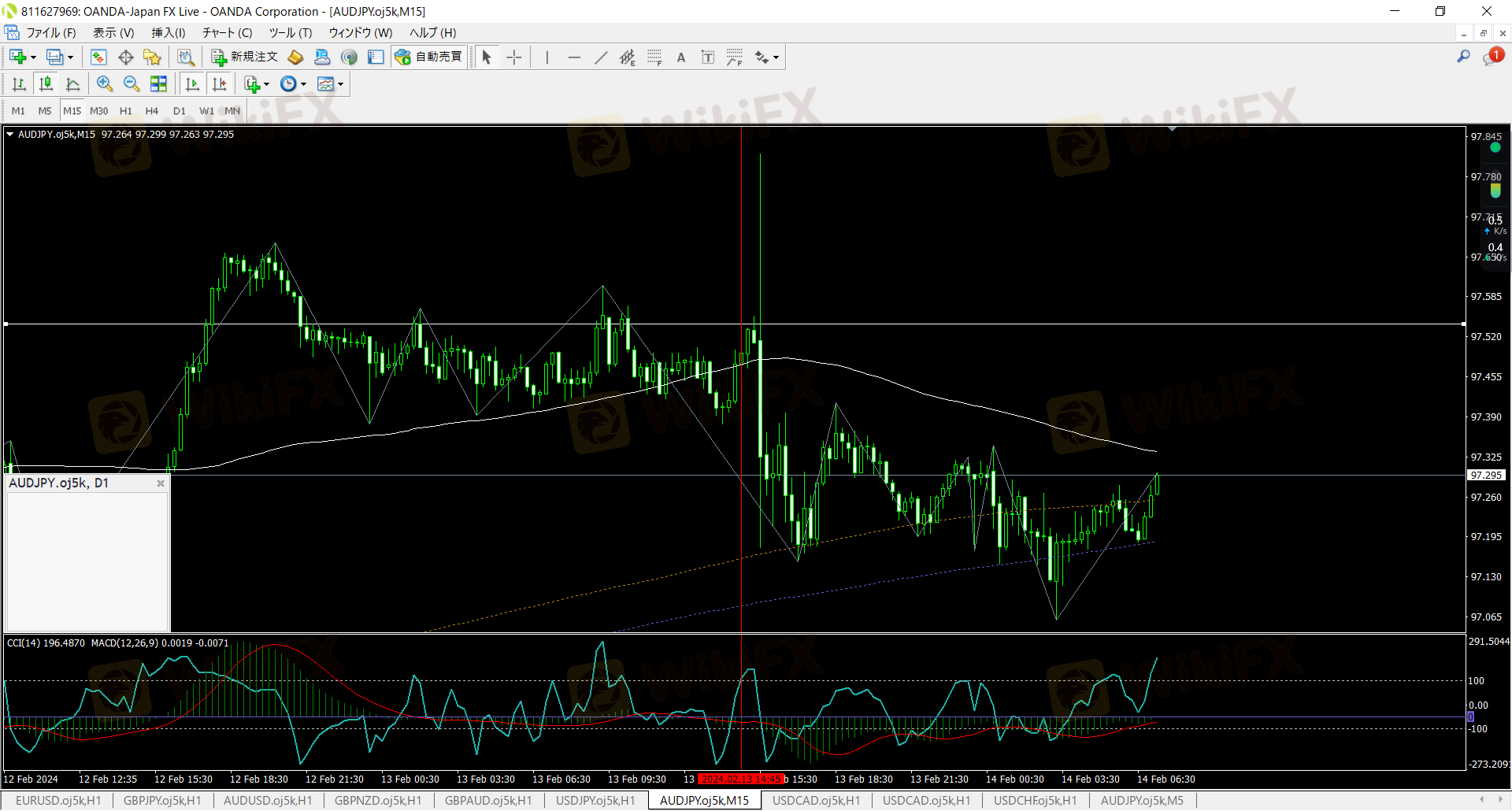
Task: Choose the Text label 'A' tool
Action: [x=681, y=57]
